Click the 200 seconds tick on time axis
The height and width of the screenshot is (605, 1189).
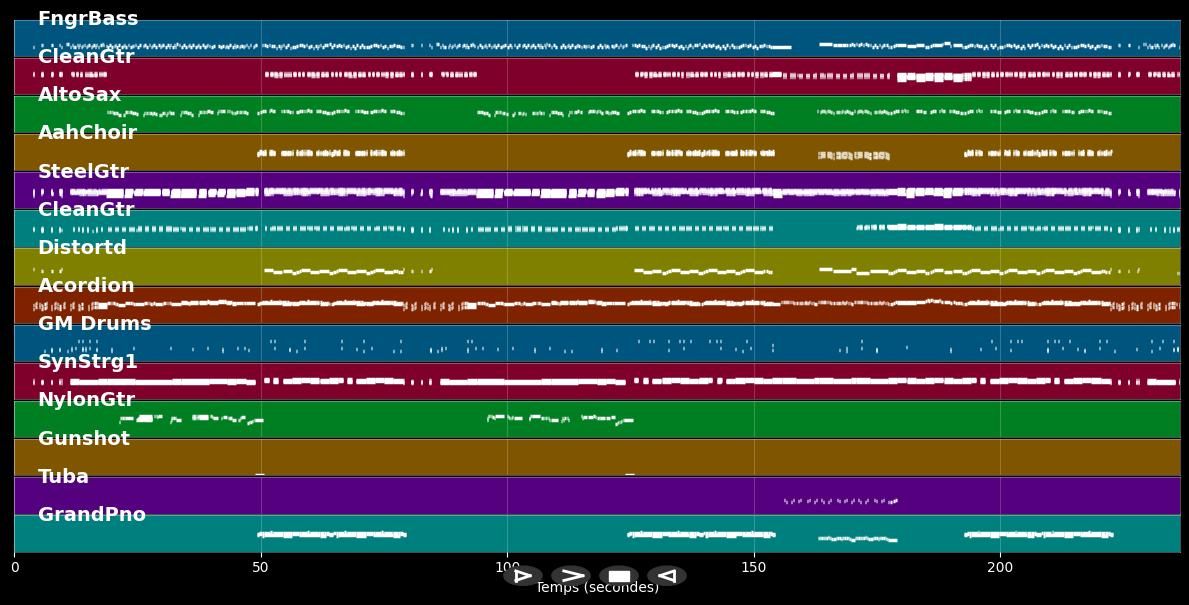point(1000,568)
